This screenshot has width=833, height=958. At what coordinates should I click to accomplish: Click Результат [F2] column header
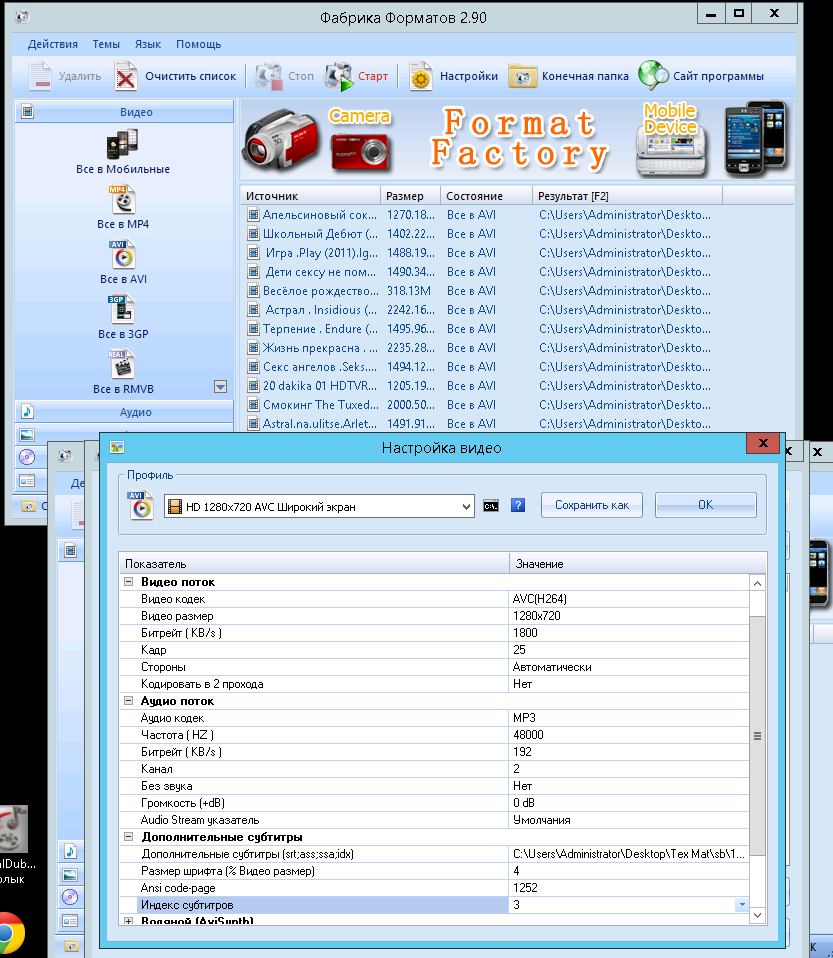coord(628,196)
